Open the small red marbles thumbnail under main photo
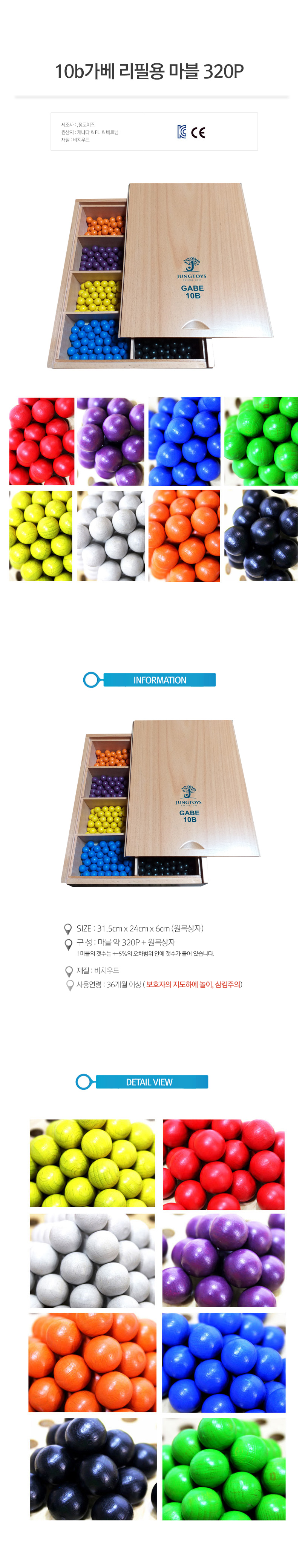The height and width of the screenshot is (1568, 308). [x=41, y=441]
